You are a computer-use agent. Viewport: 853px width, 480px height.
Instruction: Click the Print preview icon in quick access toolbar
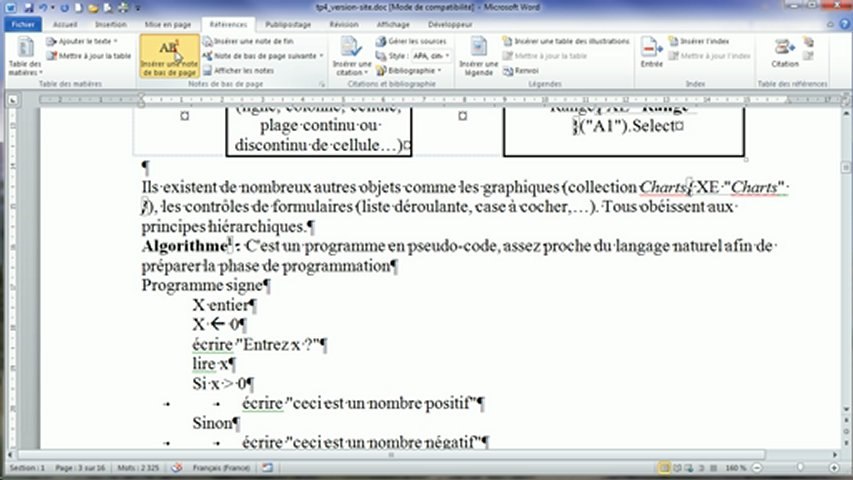[x=108, y=8]
